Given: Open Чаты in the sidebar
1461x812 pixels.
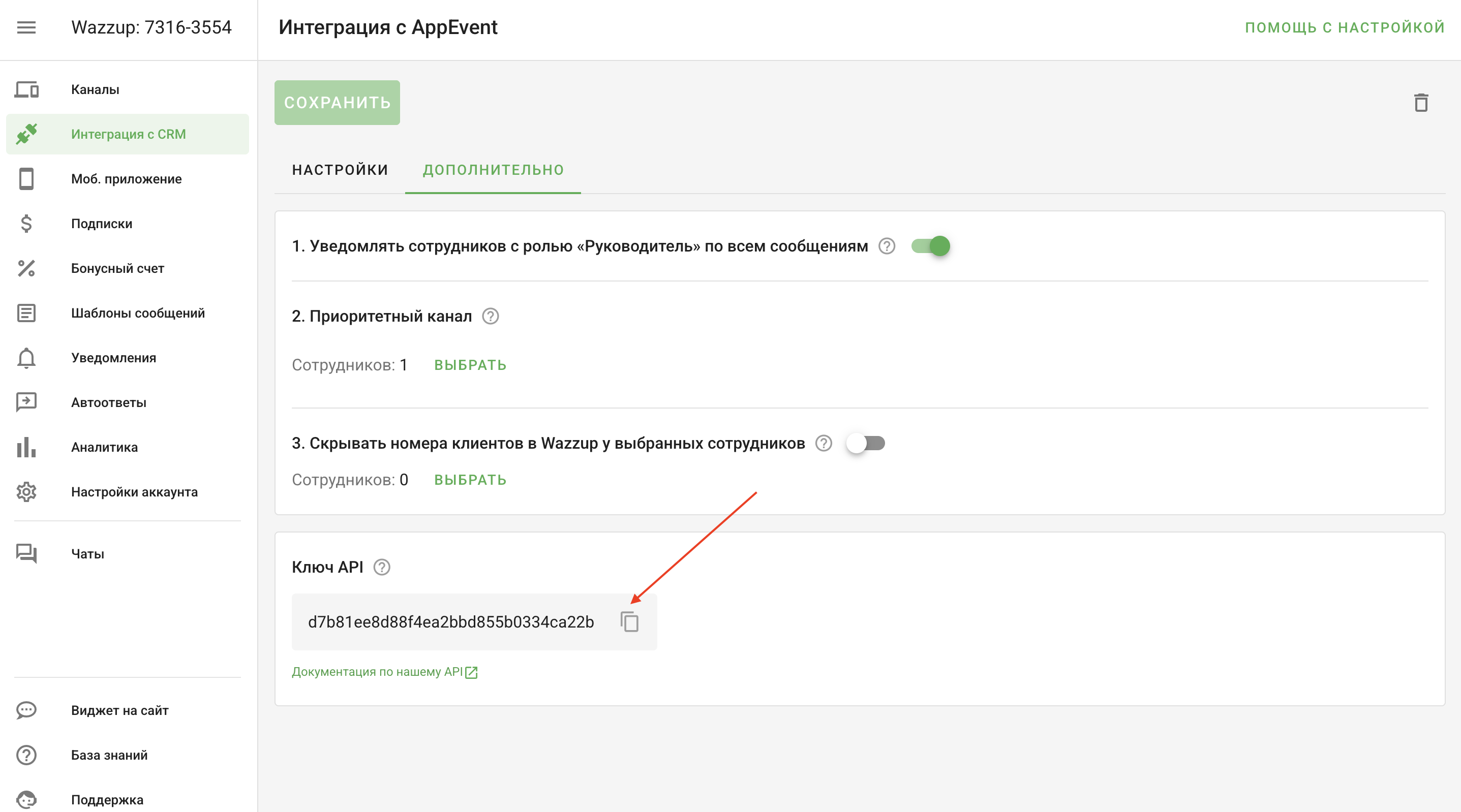Looking at the screenshot, I should click(87, 554).
